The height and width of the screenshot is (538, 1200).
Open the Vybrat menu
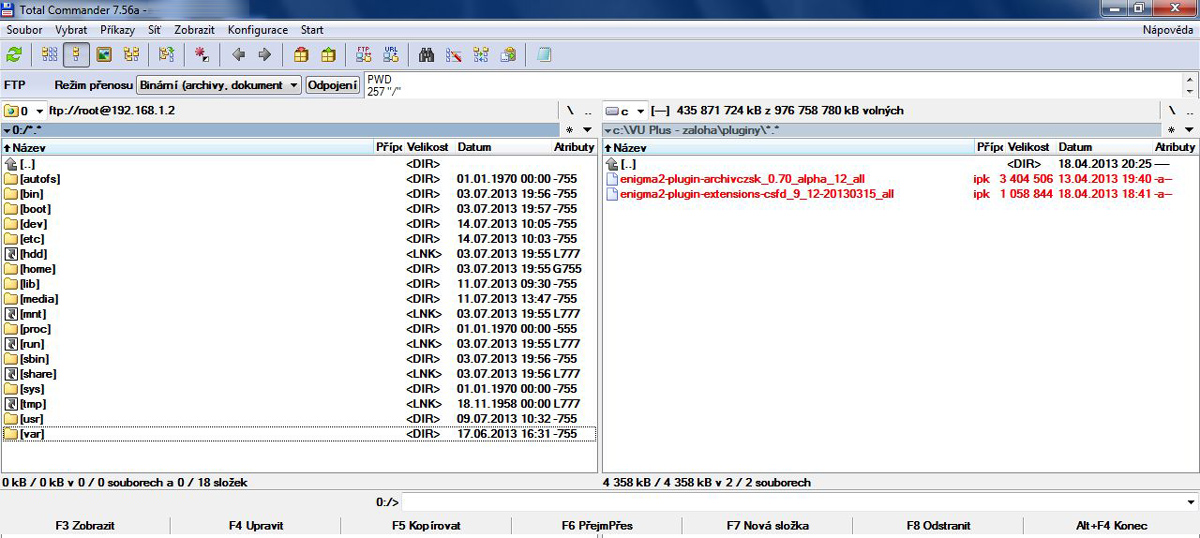71,30
